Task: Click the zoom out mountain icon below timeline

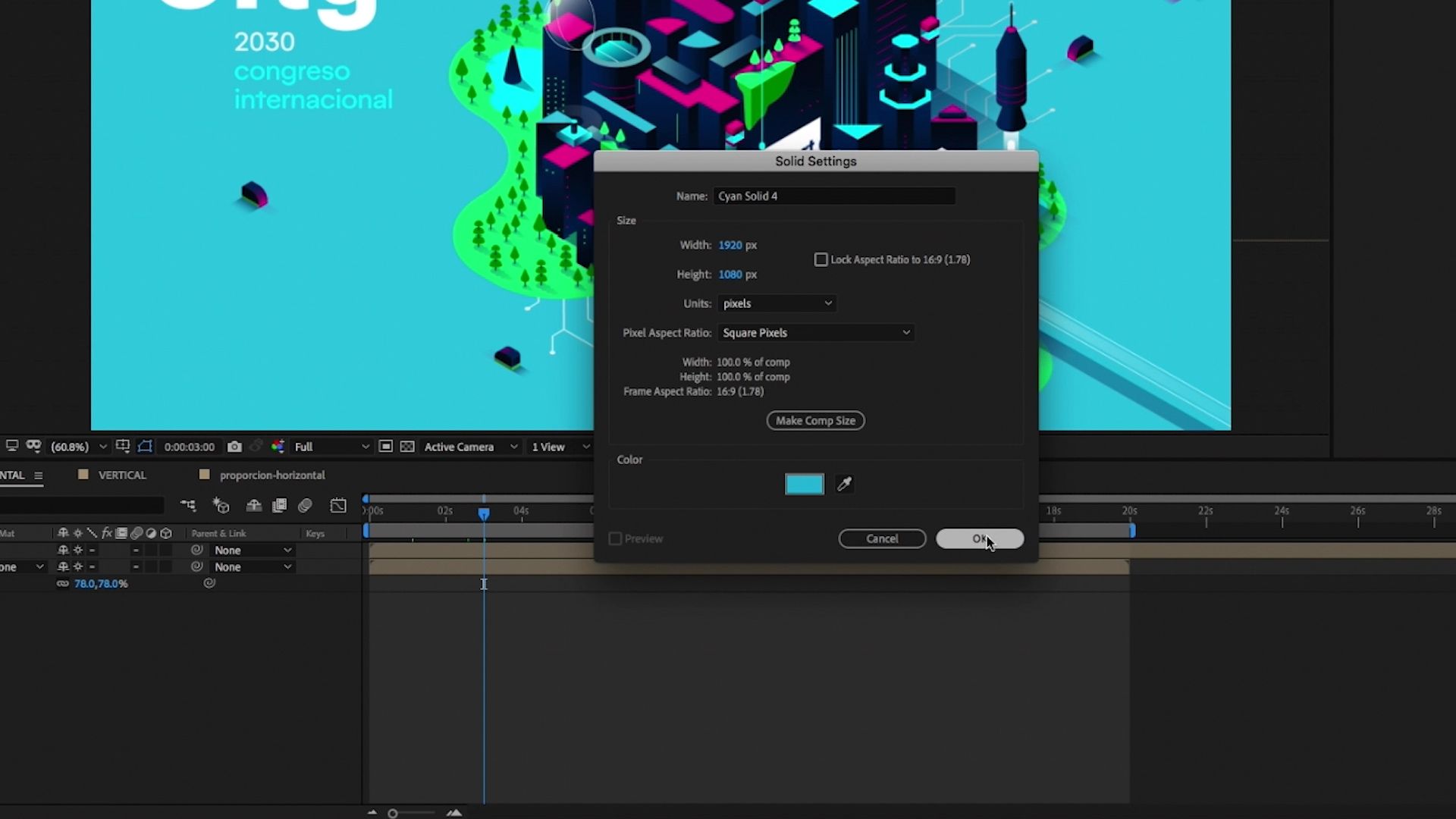Action: [372, 813]
